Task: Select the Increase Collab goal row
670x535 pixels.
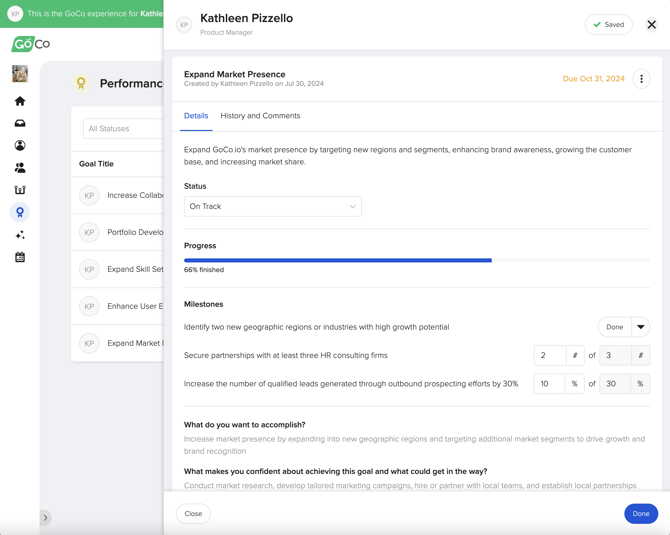Action: (117, 195)
